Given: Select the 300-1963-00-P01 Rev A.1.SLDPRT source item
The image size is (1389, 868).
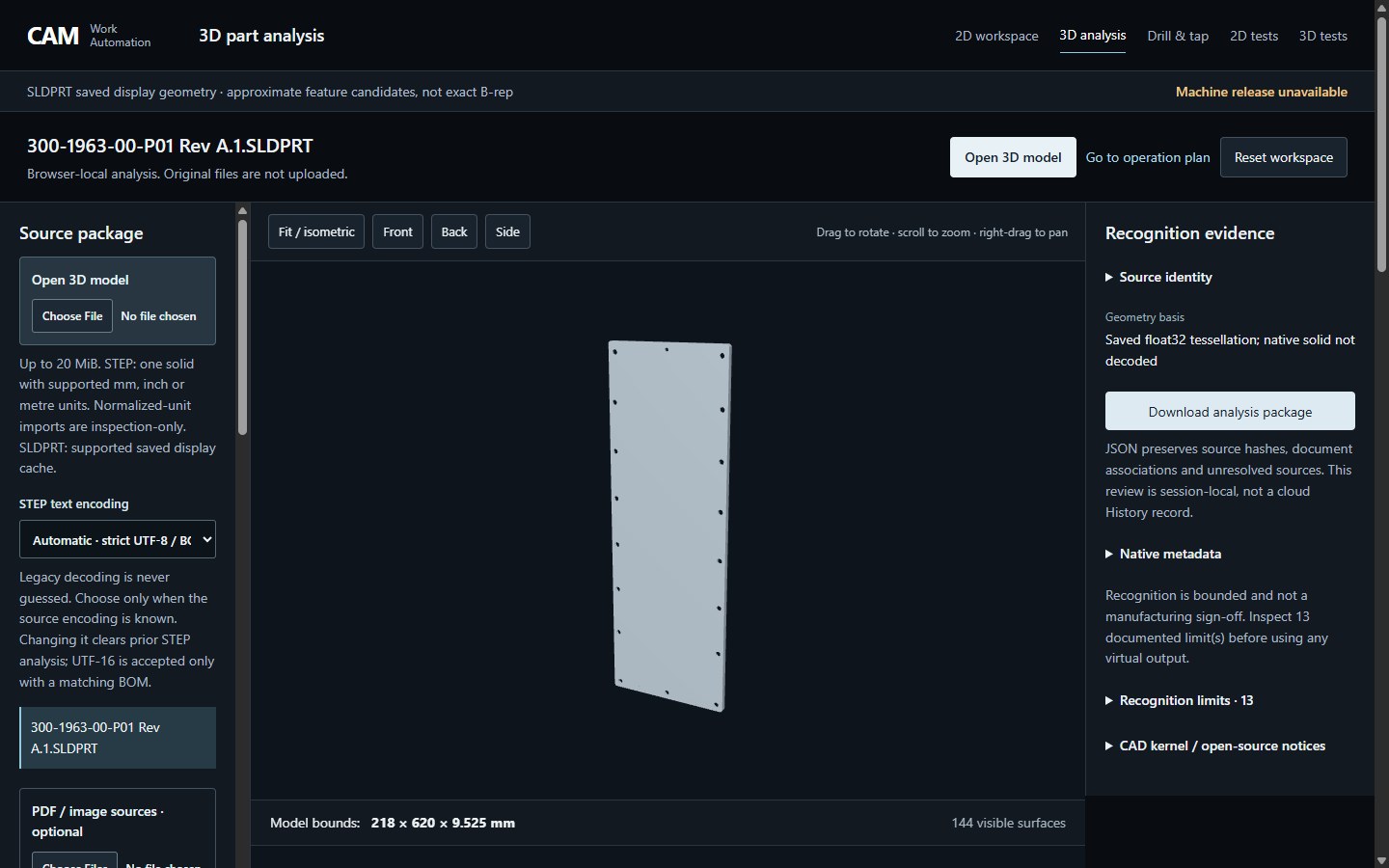Looking at the screenshot, I should (118, 738).
